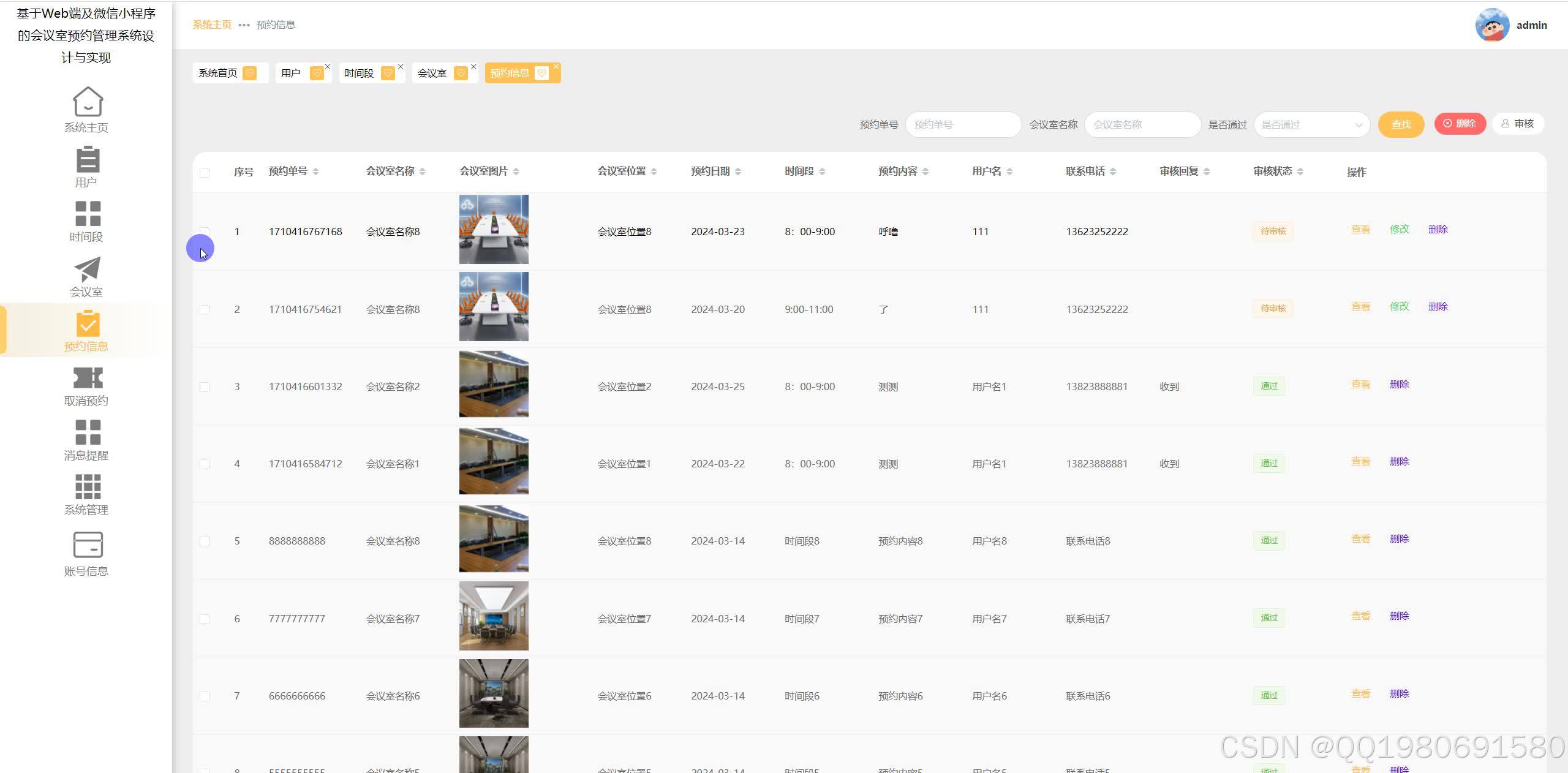
Task: Select the 取消预约 ticket icon
Action: [x=88, y=378]
